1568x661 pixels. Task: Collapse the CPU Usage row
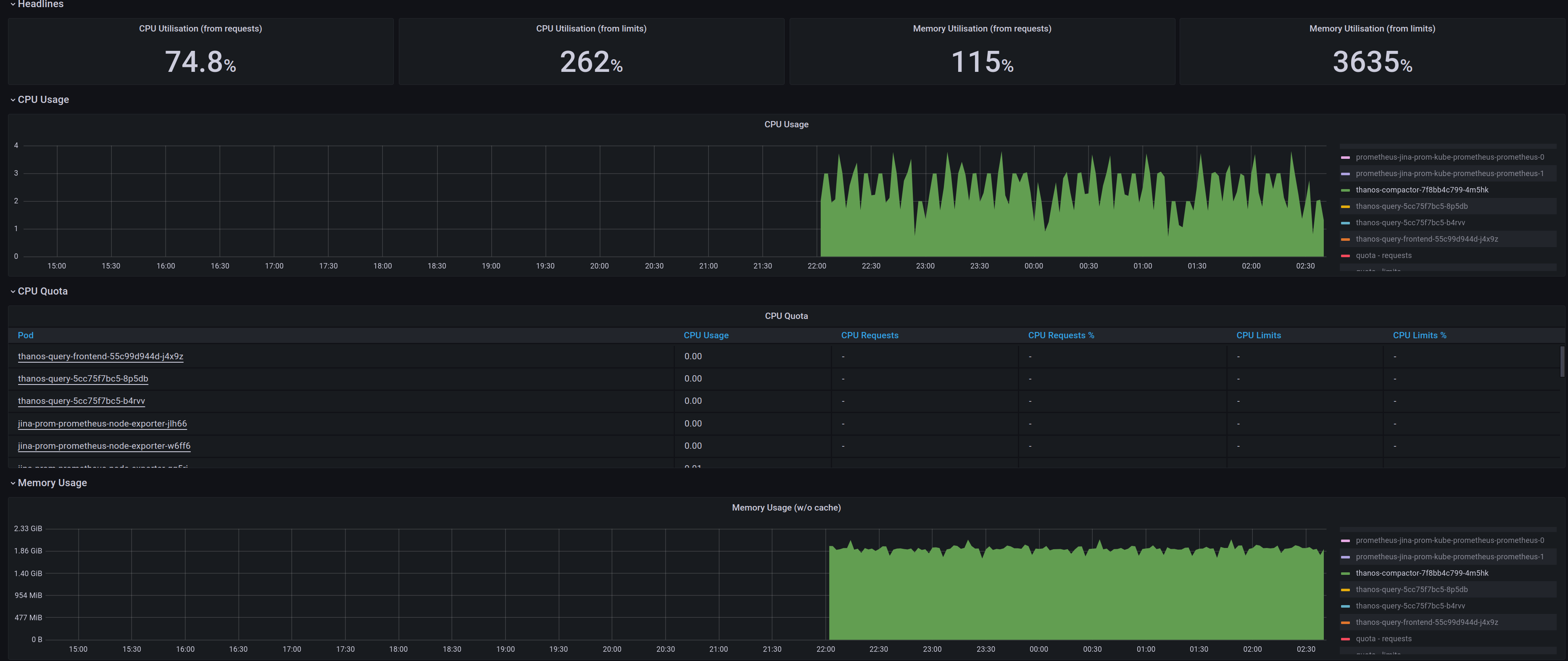tap(13, 99)
